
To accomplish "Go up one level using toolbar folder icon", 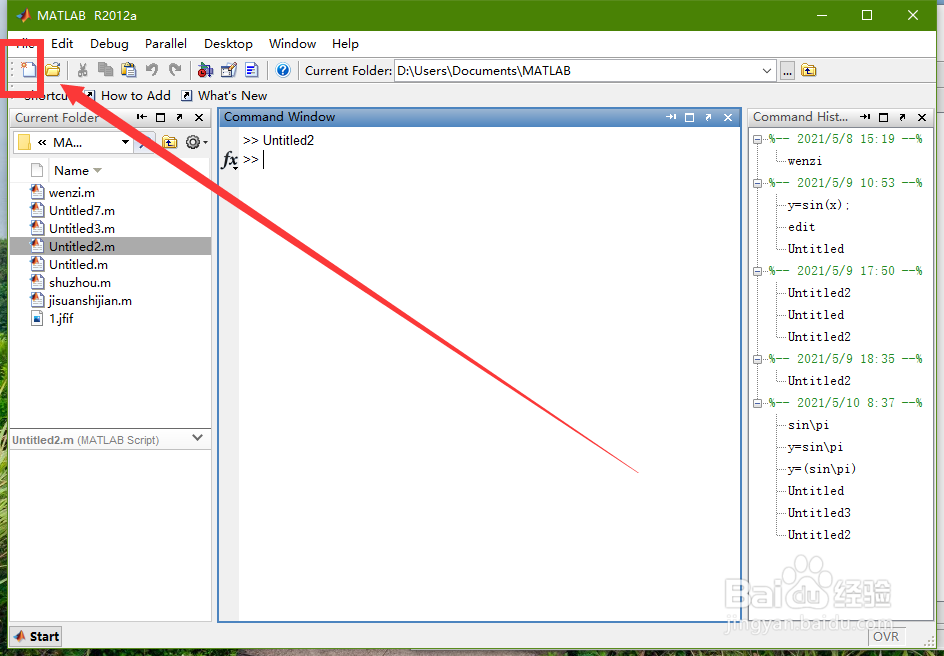I will (x=809, y=70).
